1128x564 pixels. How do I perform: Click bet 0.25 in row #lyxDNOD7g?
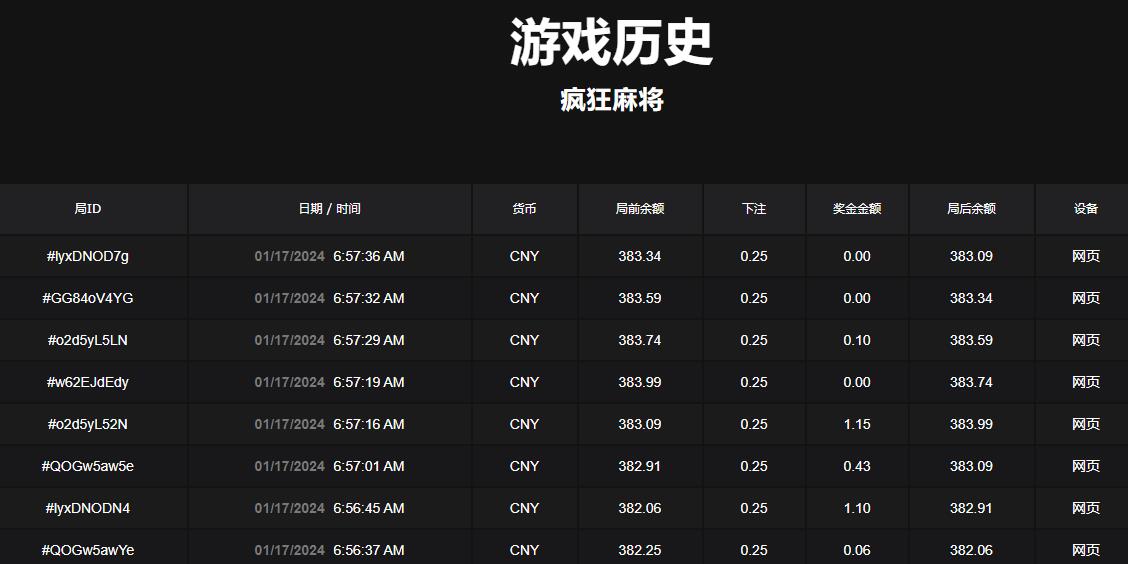pyautogui.click(x=754, y=256)
